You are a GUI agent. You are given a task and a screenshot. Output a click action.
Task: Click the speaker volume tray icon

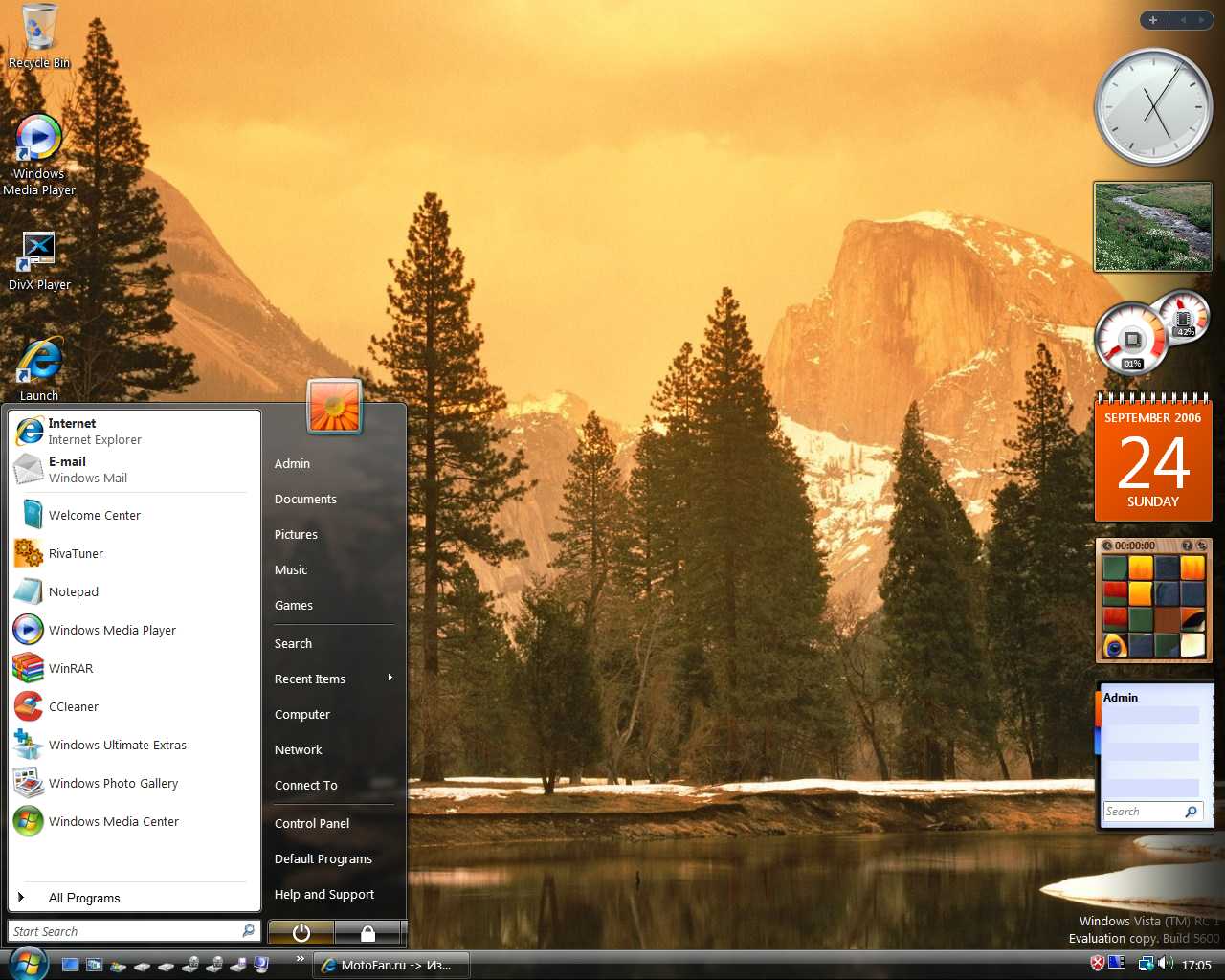coord(1166,964)
